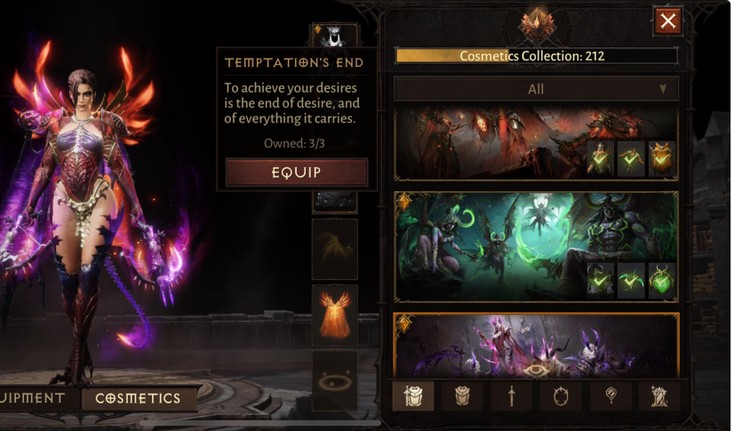Switch to the Cosmetics tab
Image resolution: width=750 pixels, height=431 pixels.
click(138, 398)
